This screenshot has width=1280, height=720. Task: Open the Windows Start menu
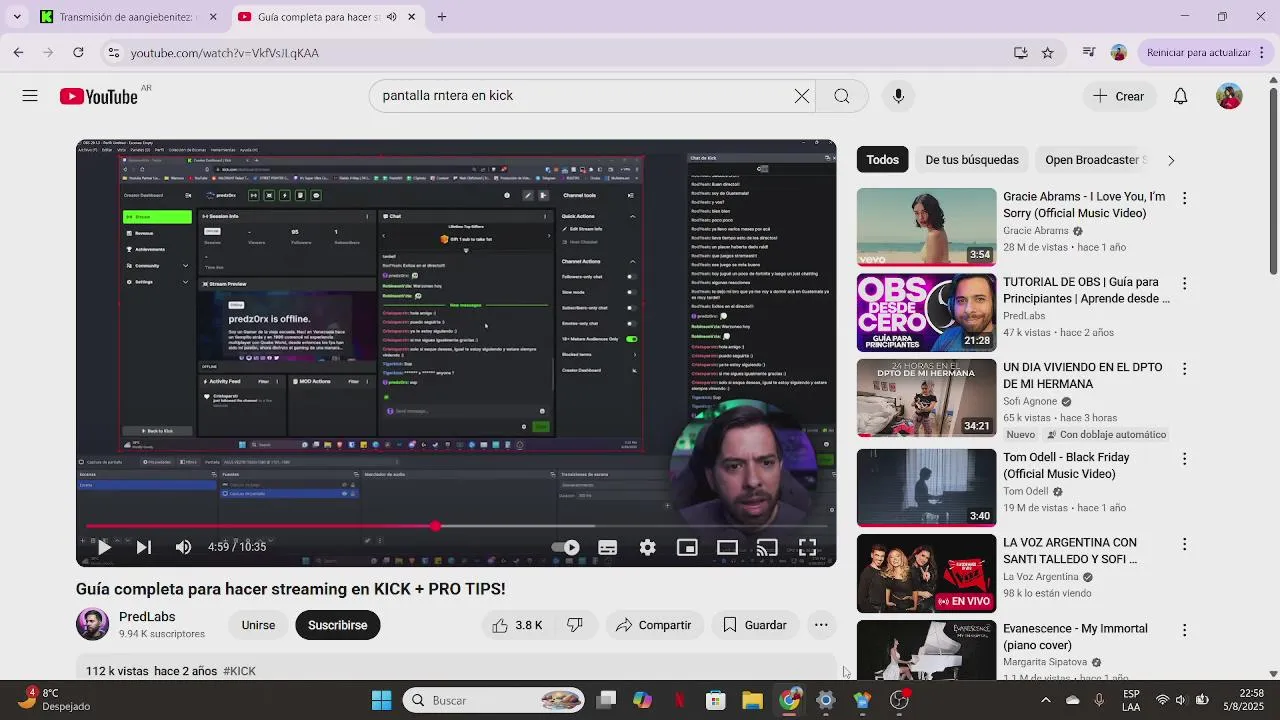[x=381, y=700]
